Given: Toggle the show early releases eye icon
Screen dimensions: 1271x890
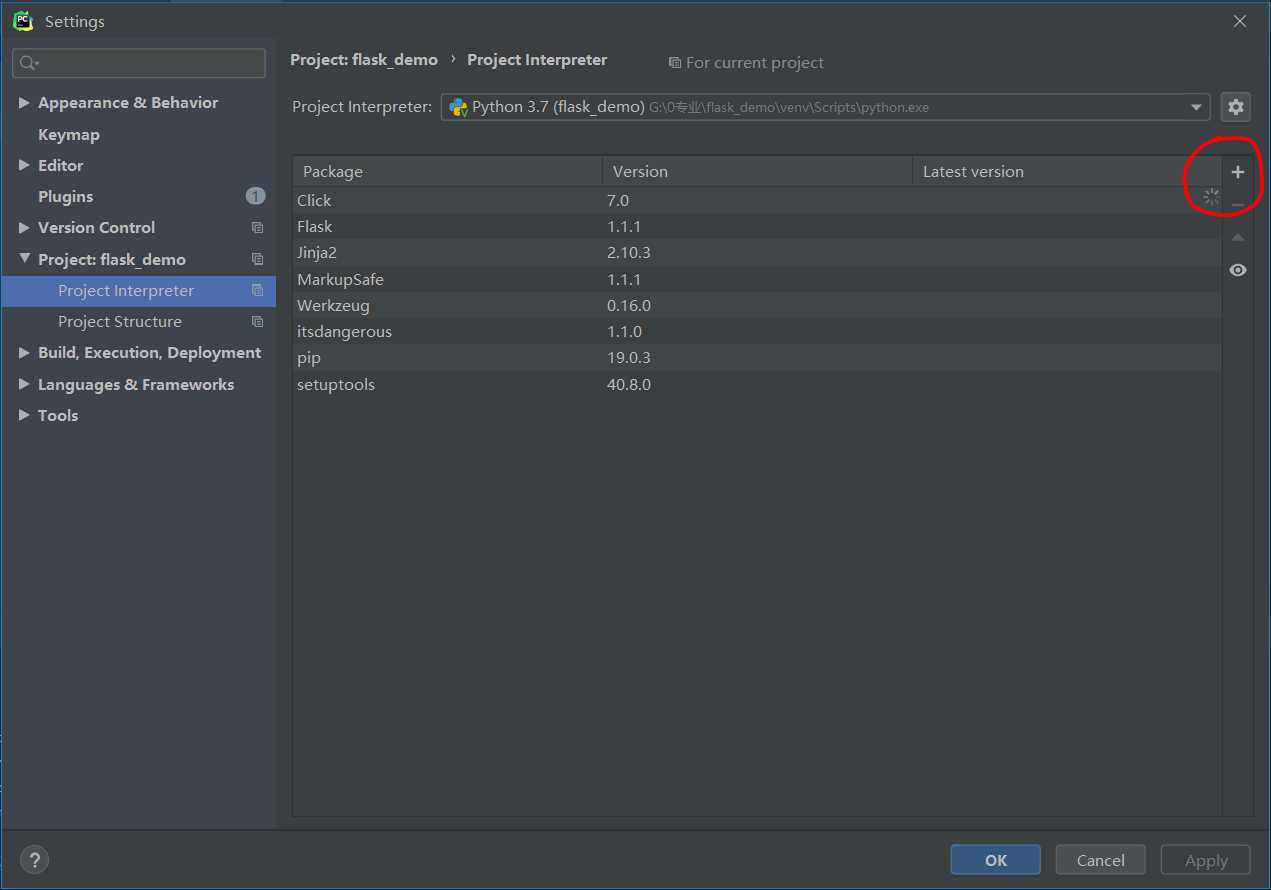Looking at the screenshot, I should click(x=1238, y=270).
